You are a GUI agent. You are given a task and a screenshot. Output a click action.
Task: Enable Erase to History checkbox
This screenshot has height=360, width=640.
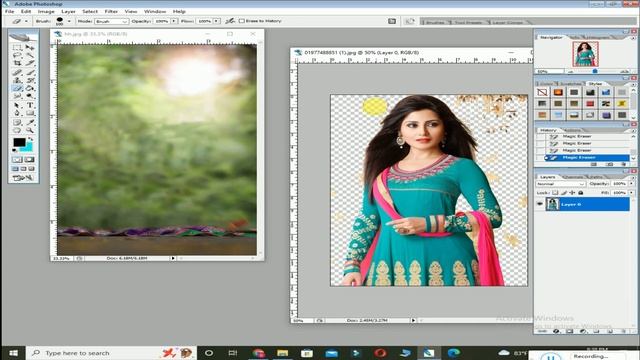[242, 21]
